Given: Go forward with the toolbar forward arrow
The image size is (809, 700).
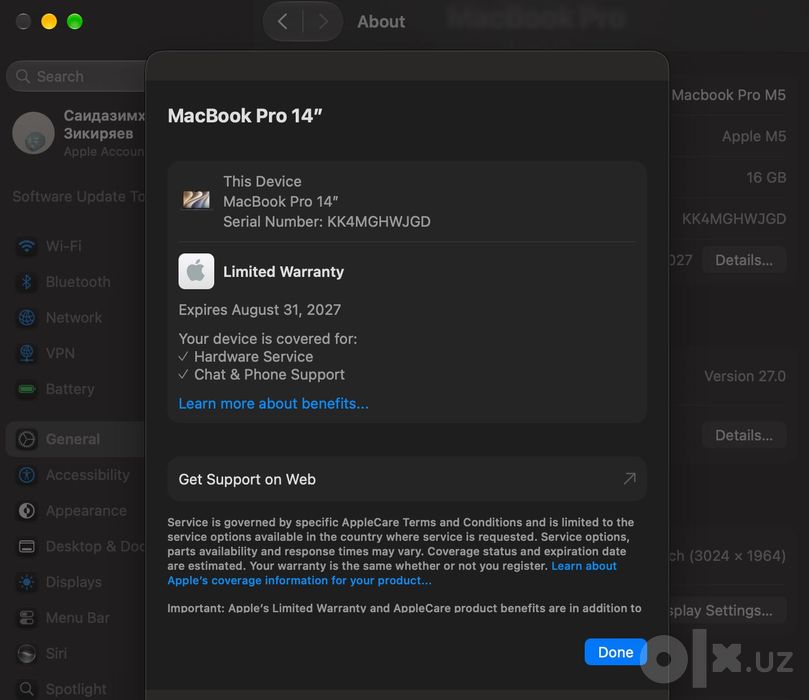Looking at the screenshot, I should (x=323, y=21).
